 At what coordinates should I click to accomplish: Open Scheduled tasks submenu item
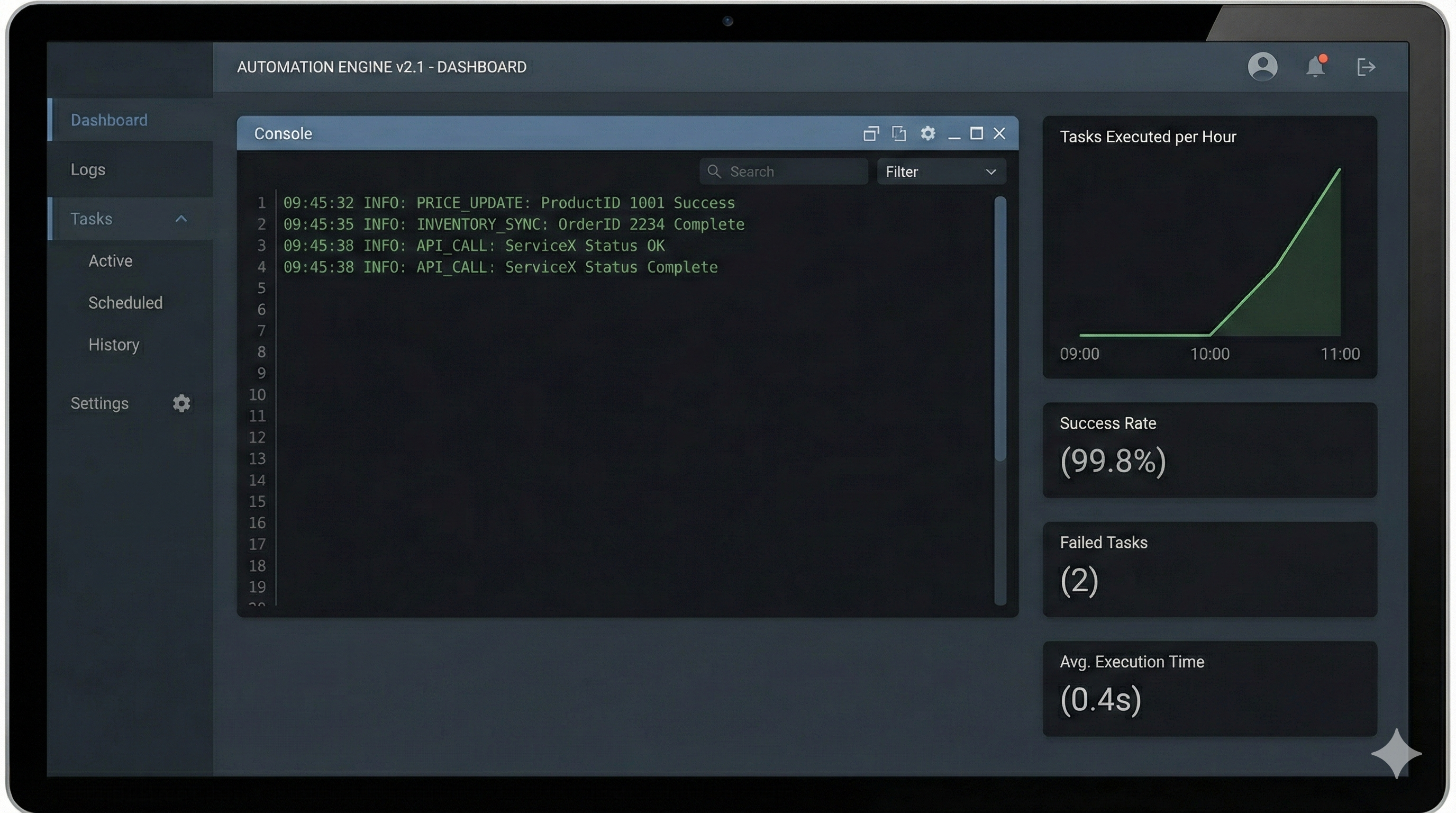[125, 302]
